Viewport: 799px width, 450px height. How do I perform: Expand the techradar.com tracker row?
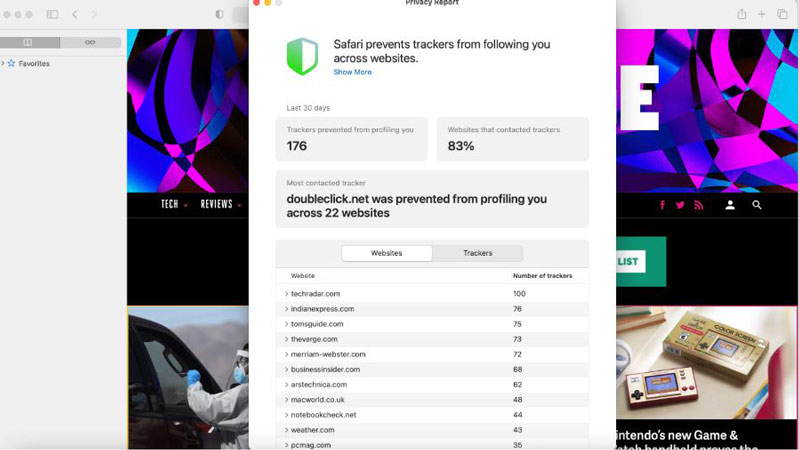point(286,294)
